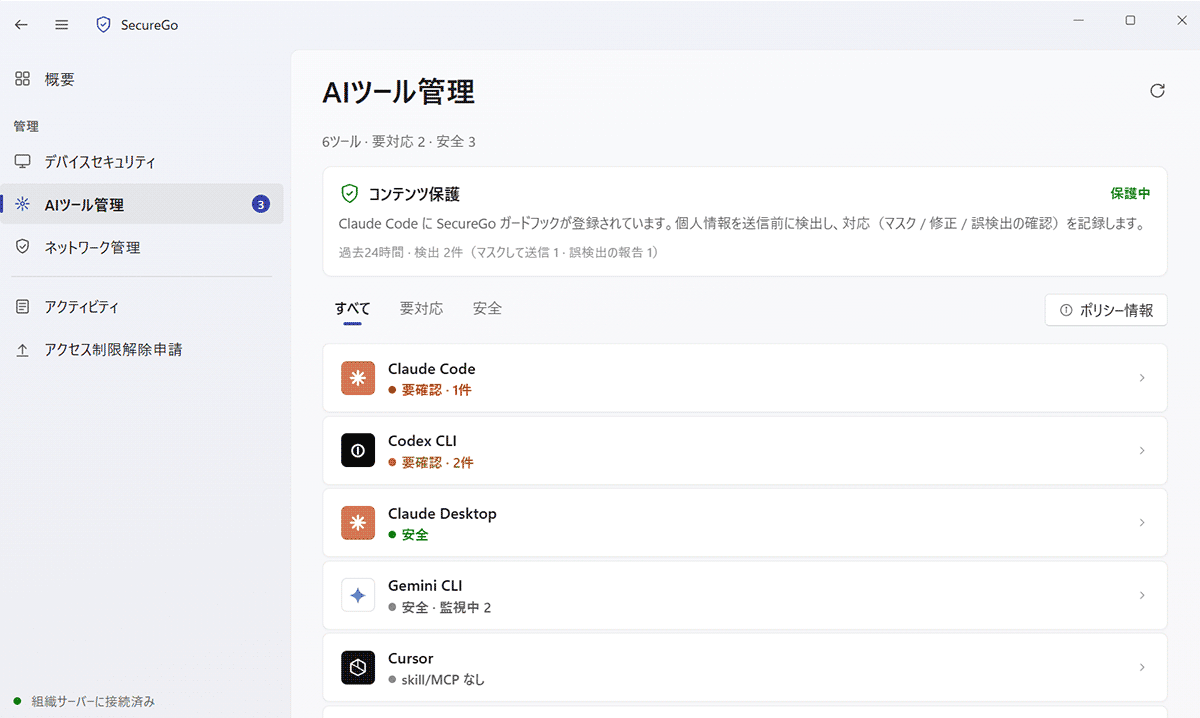This screenshot has height=718, width=1200.
Task: Click the コンテンツ保護 shield check icon
Action: [x=349, y=193]
